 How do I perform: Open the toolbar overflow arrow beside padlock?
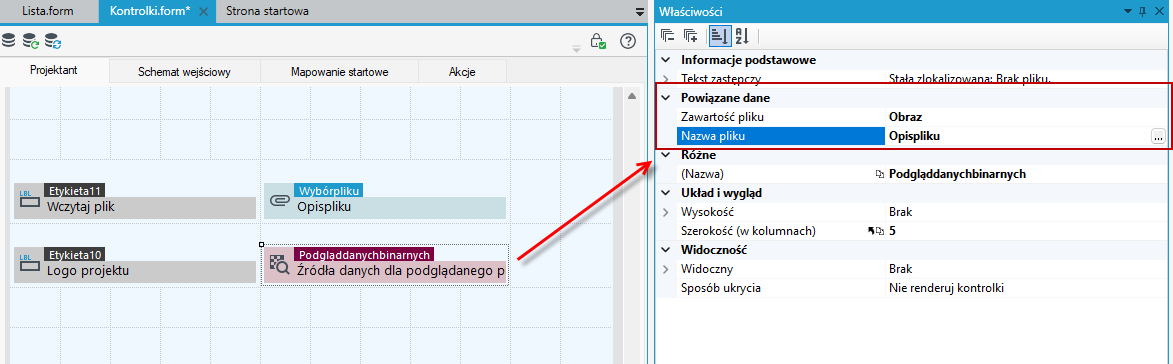[576, 49]
